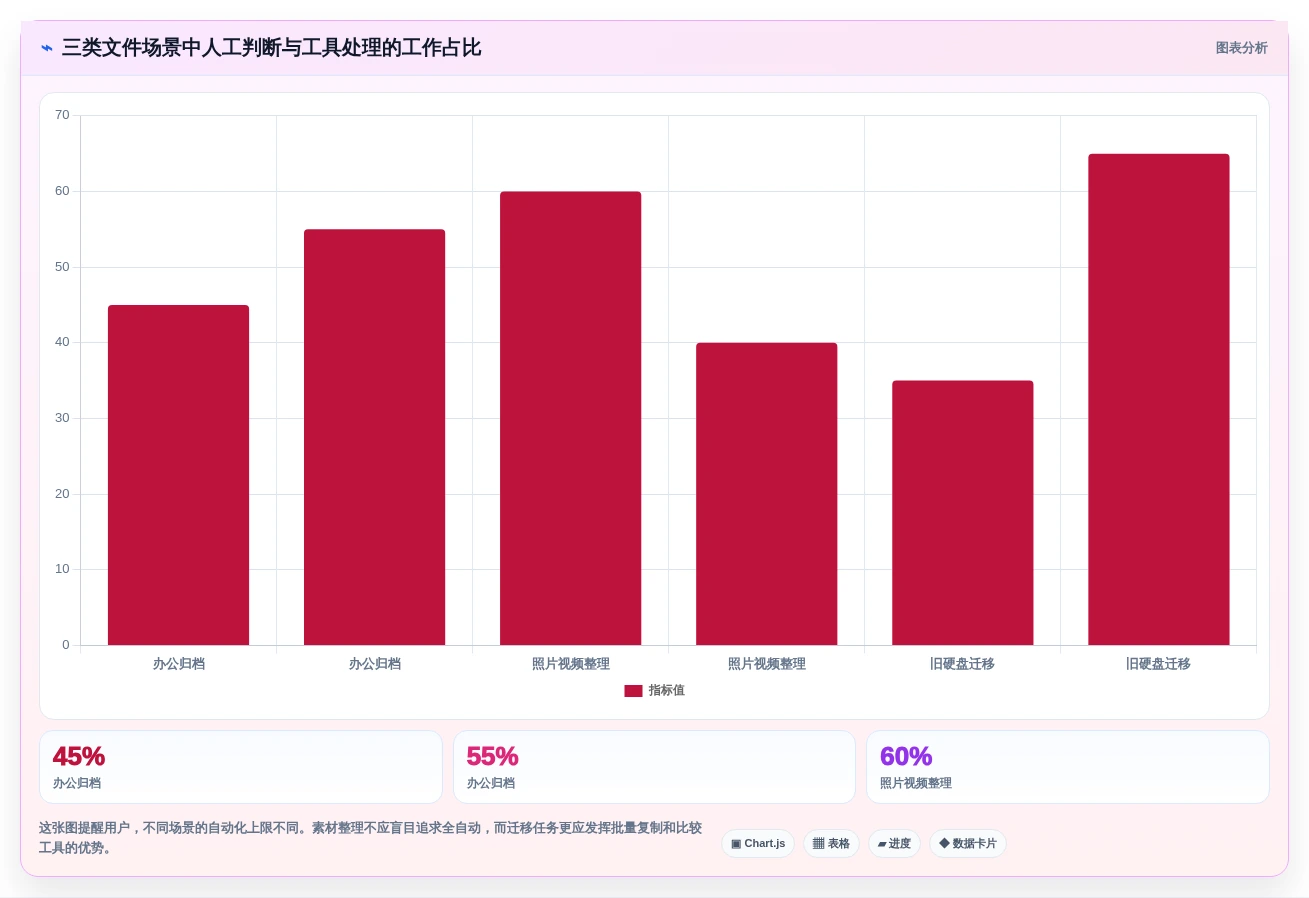
Task: Select the 进度 tag chip
Action: tap(894, 844)
